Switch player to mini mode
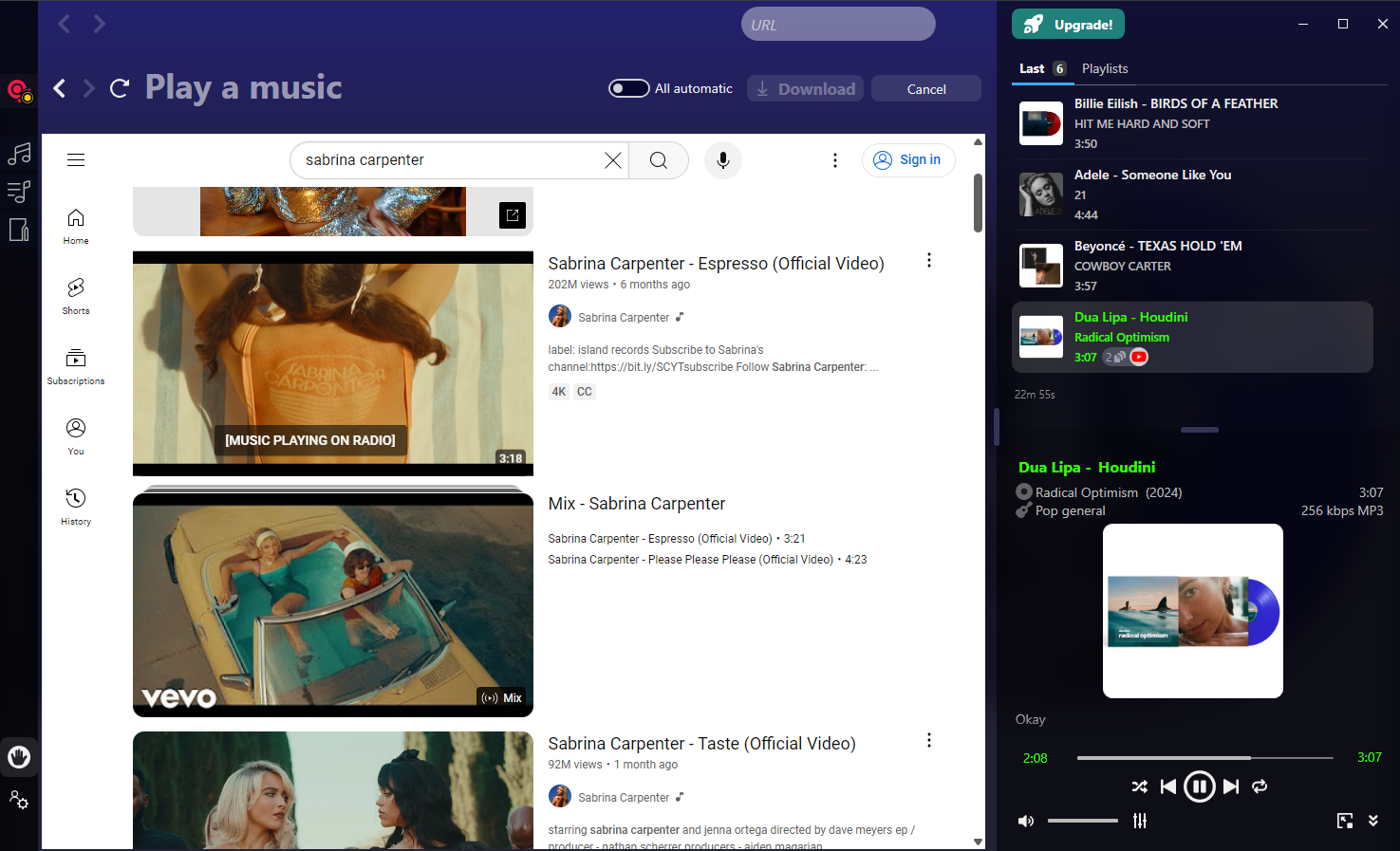This screenshot has height=851, width=1400. point(1345,821)
